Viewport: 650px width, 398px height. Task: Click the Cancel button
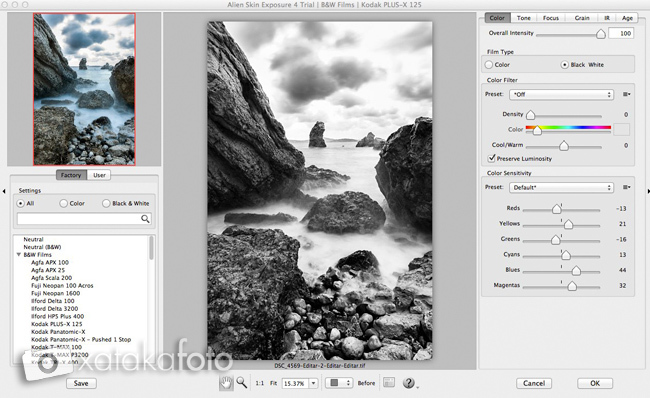534,383
